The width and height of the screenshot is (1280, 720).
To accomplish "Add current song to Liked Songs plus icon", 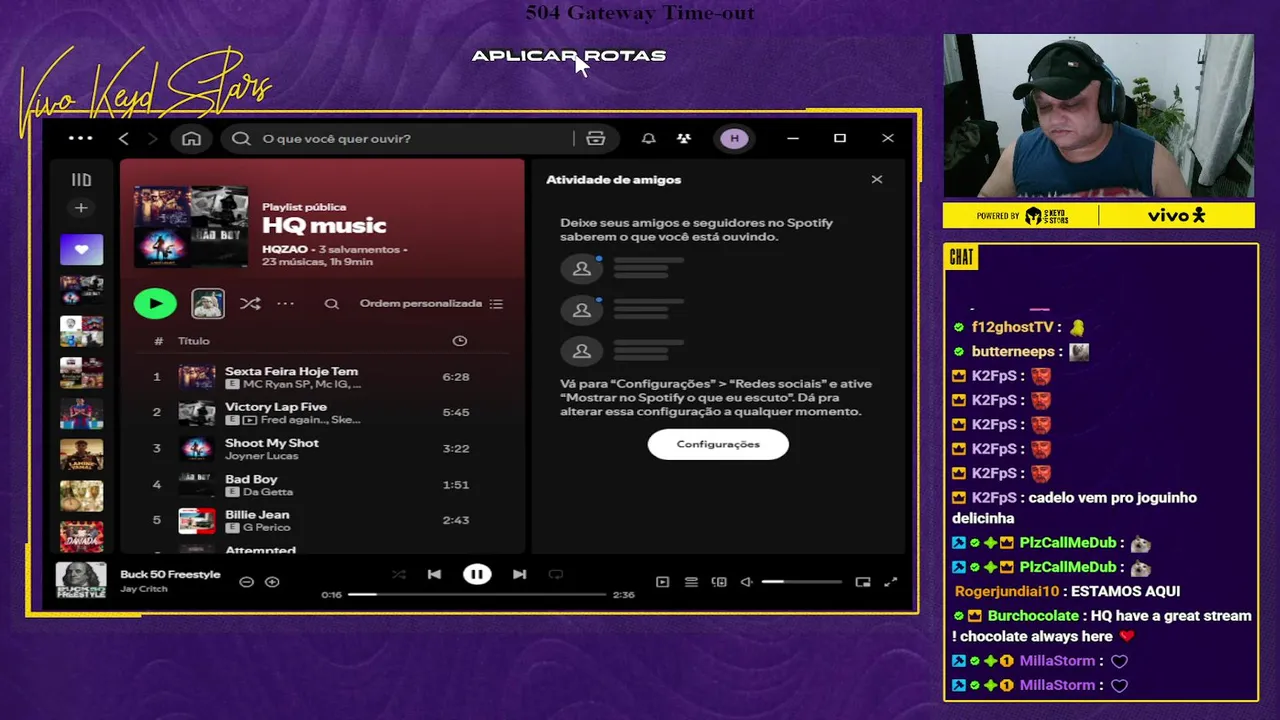I will click(x=272, y=582).
